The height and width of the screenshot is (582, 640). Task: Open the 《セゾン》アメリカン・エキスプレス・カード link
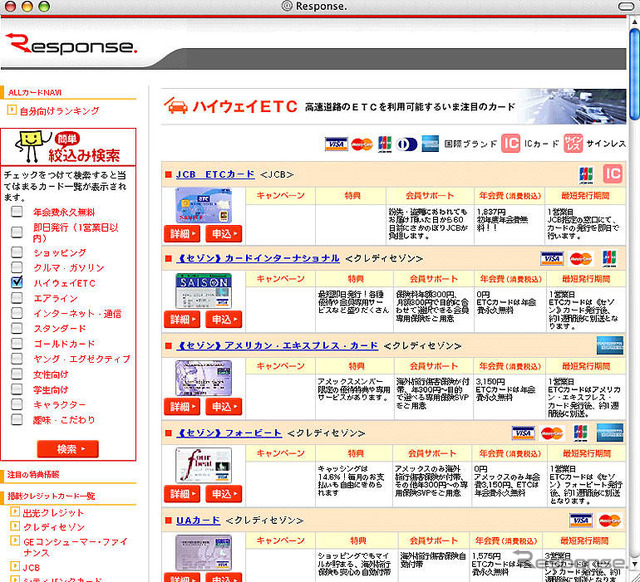(278, 346)
